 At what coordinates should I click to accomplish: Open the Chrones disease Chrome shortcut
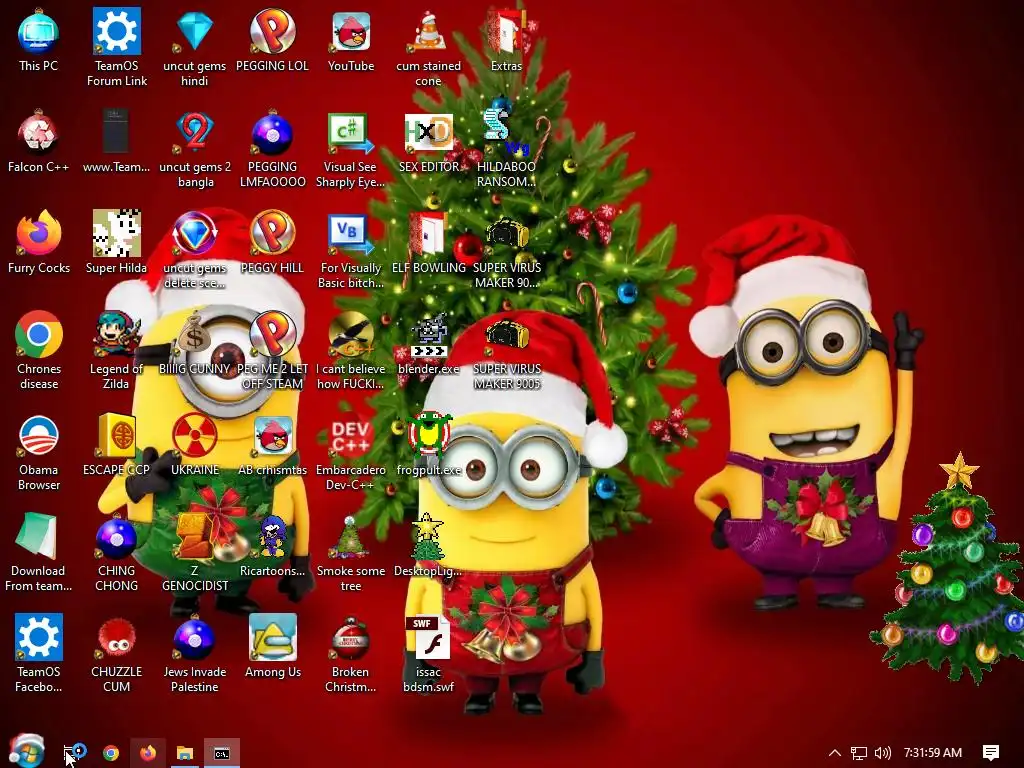(x=39, y=351)
